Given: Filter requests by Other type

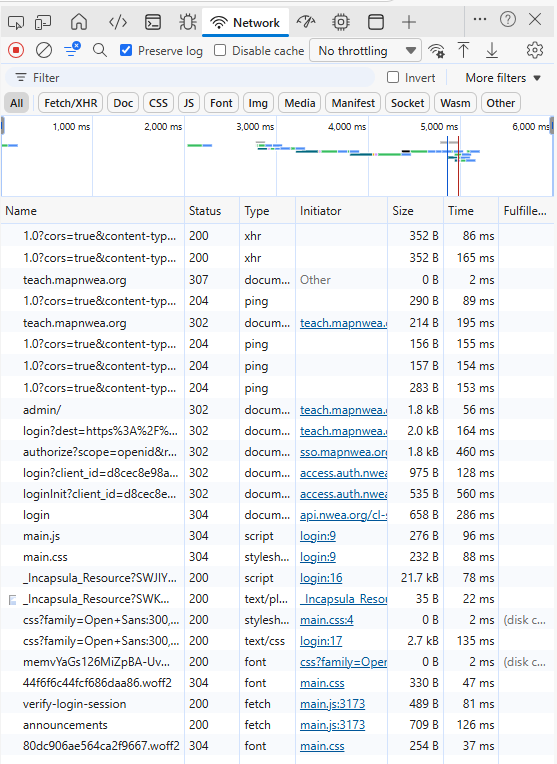Looking at the screenshot, I should [x=500, y=103].
